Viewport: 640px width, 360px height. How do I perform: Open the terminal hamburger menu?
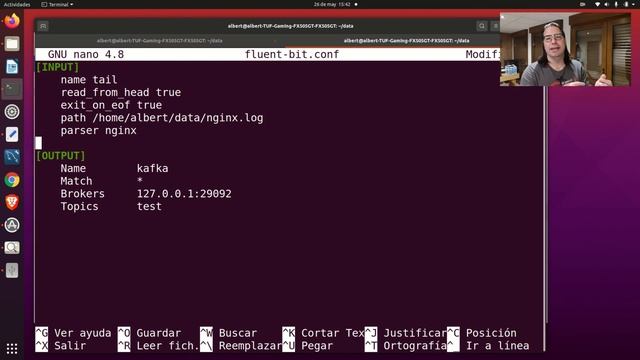coord(495,26)
